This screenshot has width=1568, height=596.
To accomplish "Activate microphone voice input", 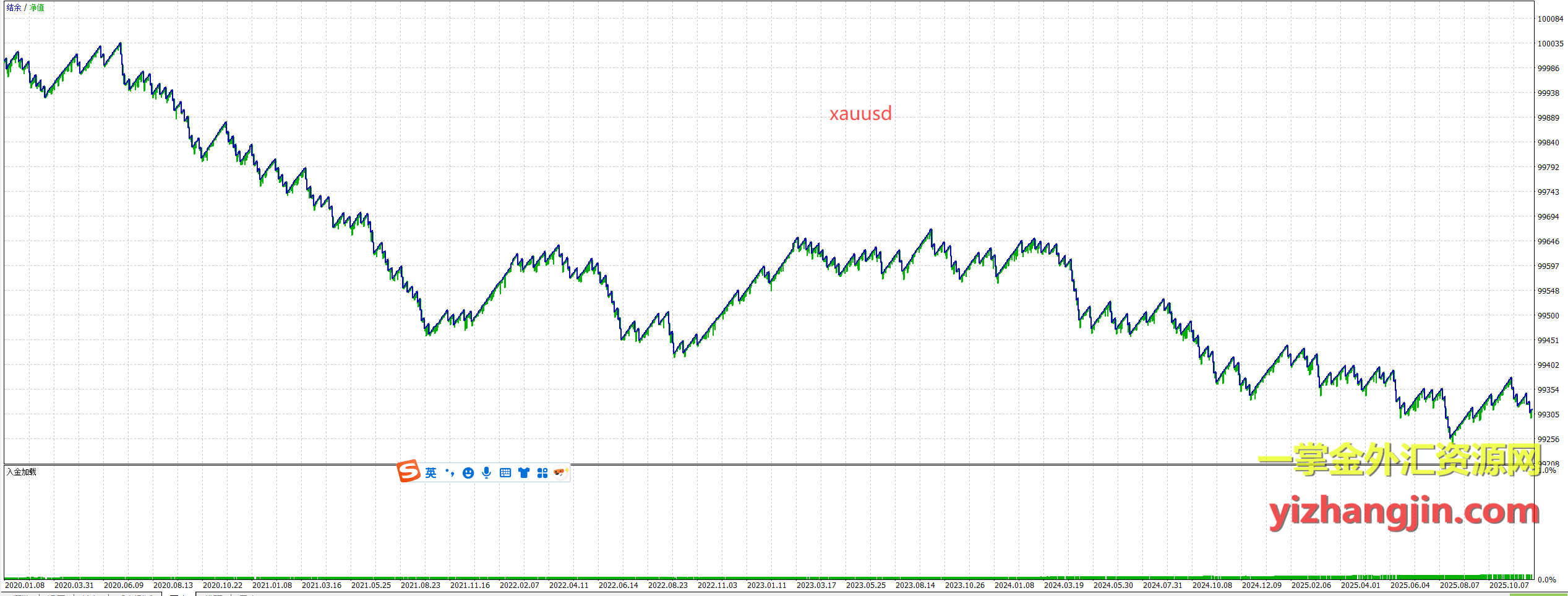I will coord(487,473).
